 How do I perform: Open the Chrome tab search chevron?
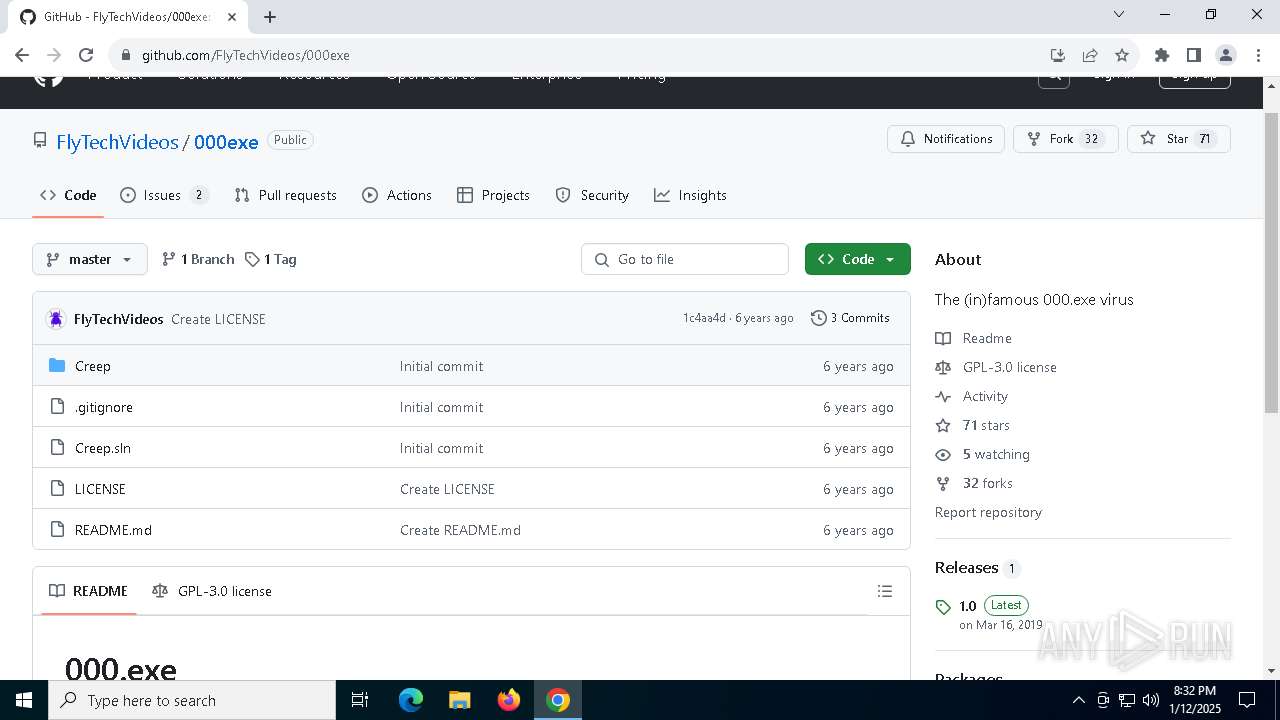[x=1119, y=15]
